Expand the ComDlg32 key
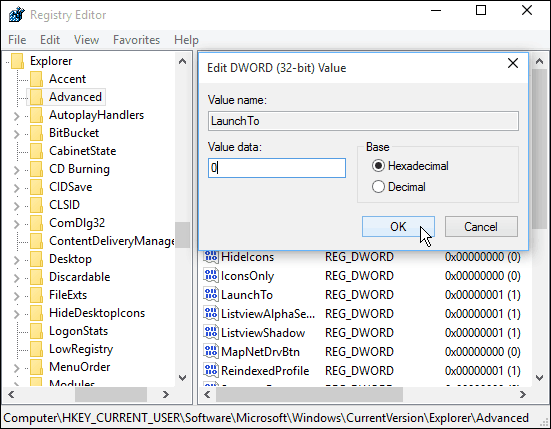 16,224
